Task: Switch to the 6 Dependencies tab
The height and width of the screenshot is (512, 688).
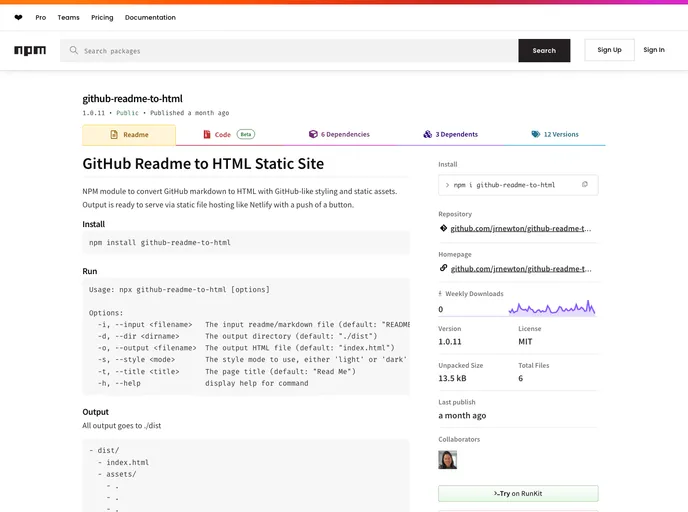Action: [339, 134]
